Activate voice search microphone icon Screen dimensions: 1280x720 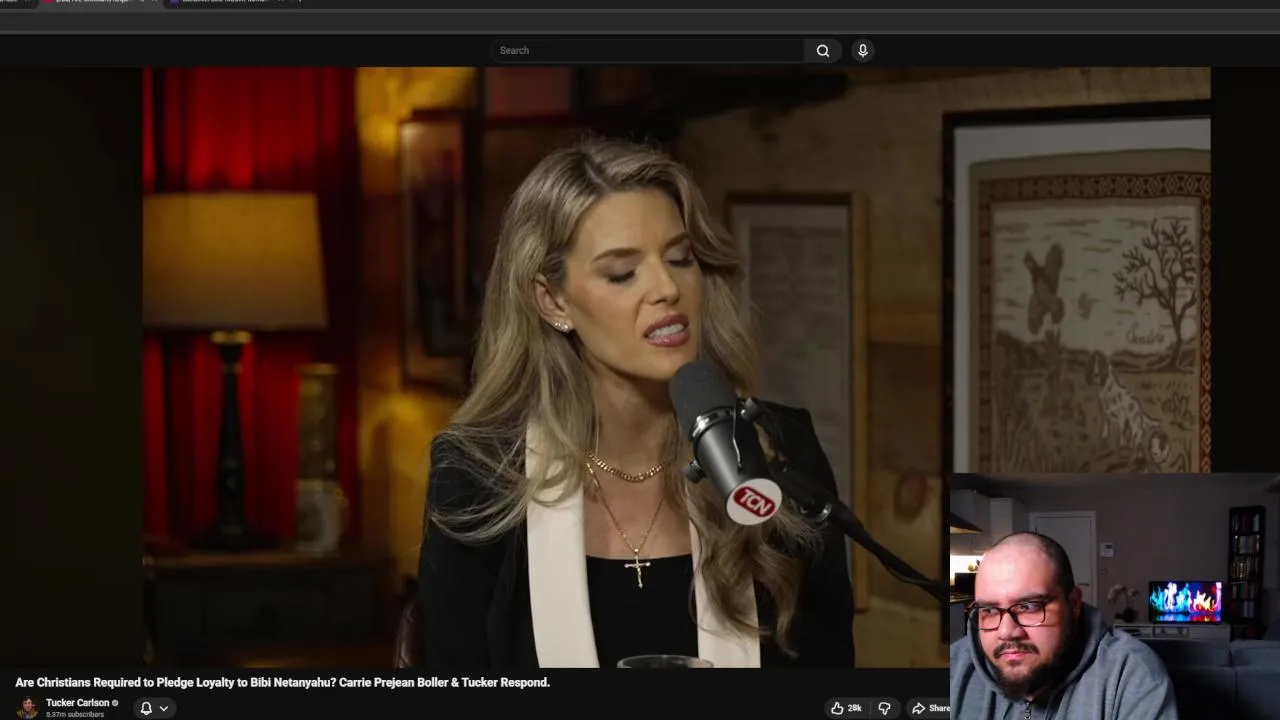tap(862, 51)
